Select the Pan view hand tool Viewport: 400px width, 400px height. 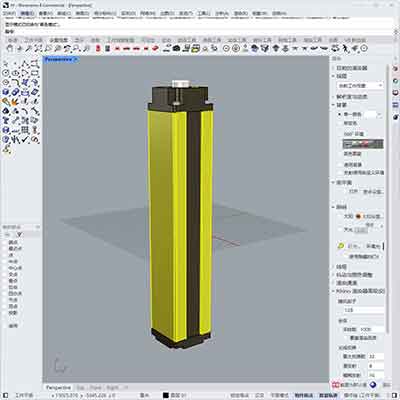(x=10, y=49)
